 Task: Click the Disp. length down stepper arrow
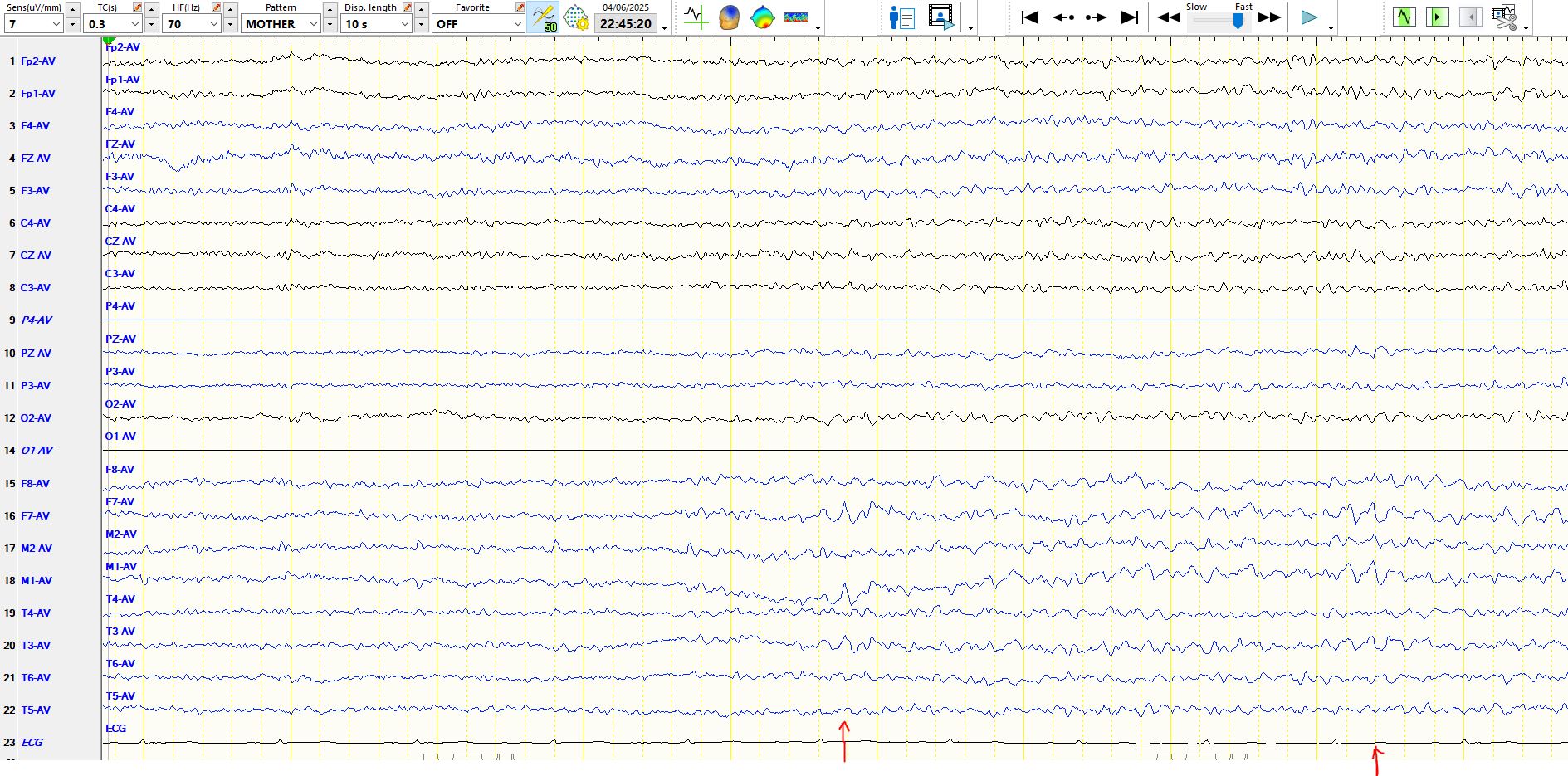point(422,24)
